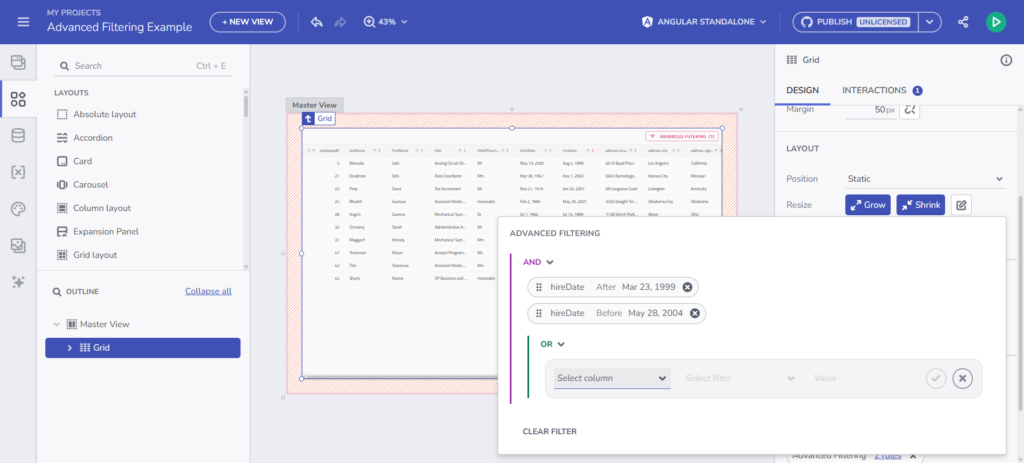Cancel the new filter condition row

(x=963, y=378)
